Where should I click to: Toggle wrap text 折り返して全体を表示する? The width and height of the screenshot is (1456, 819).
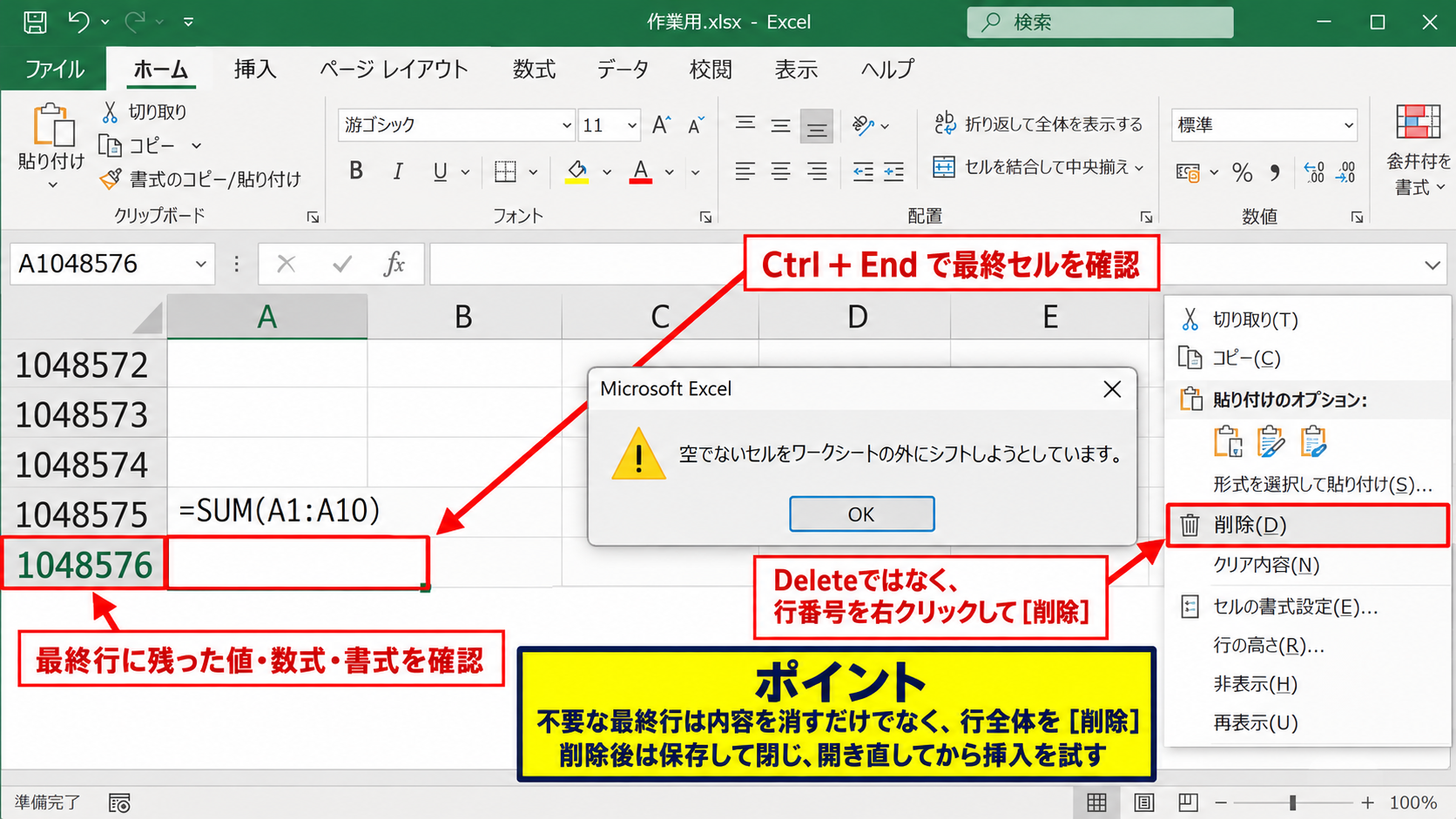(1038, 124)
